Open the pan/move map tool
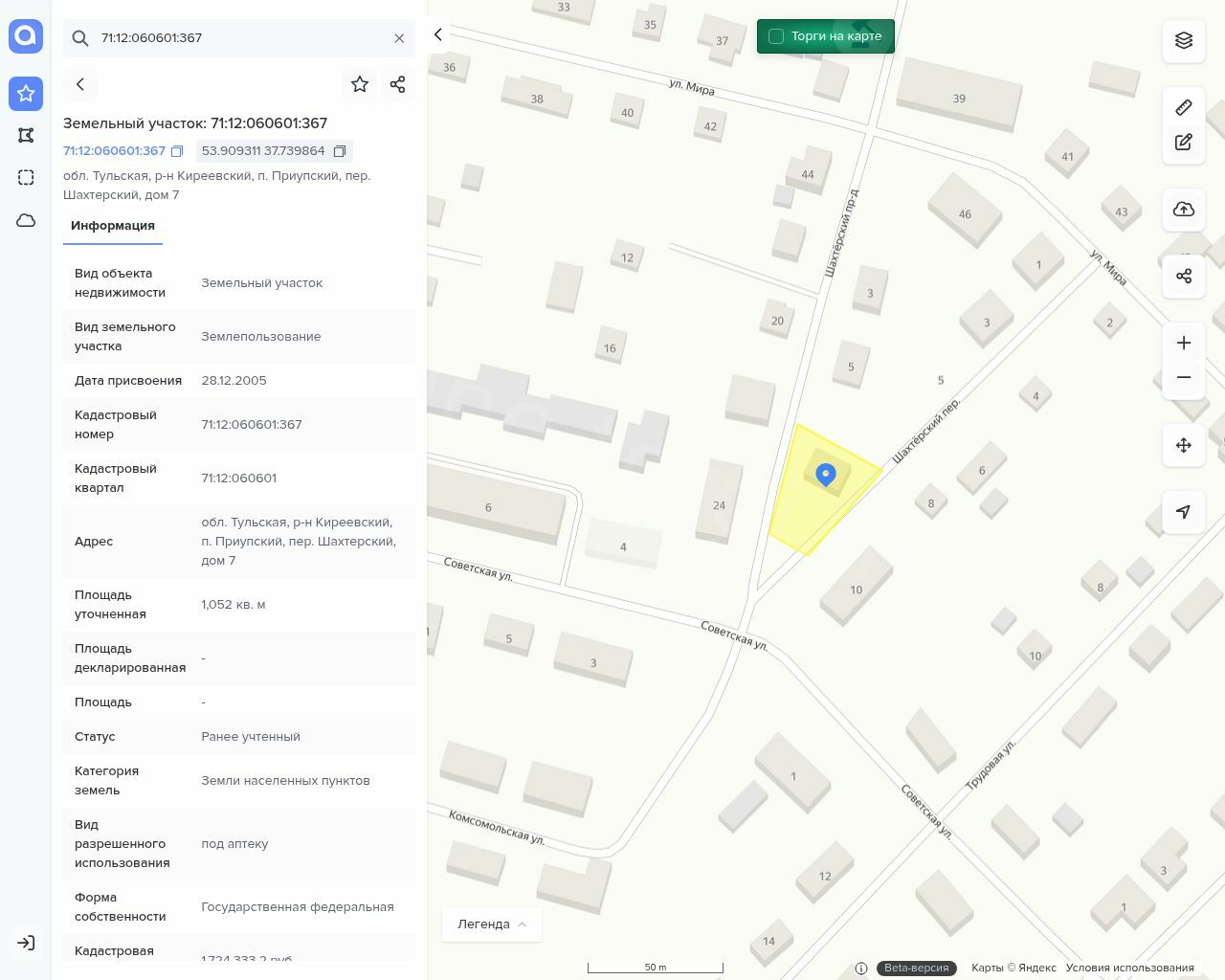 [1184, 445]
